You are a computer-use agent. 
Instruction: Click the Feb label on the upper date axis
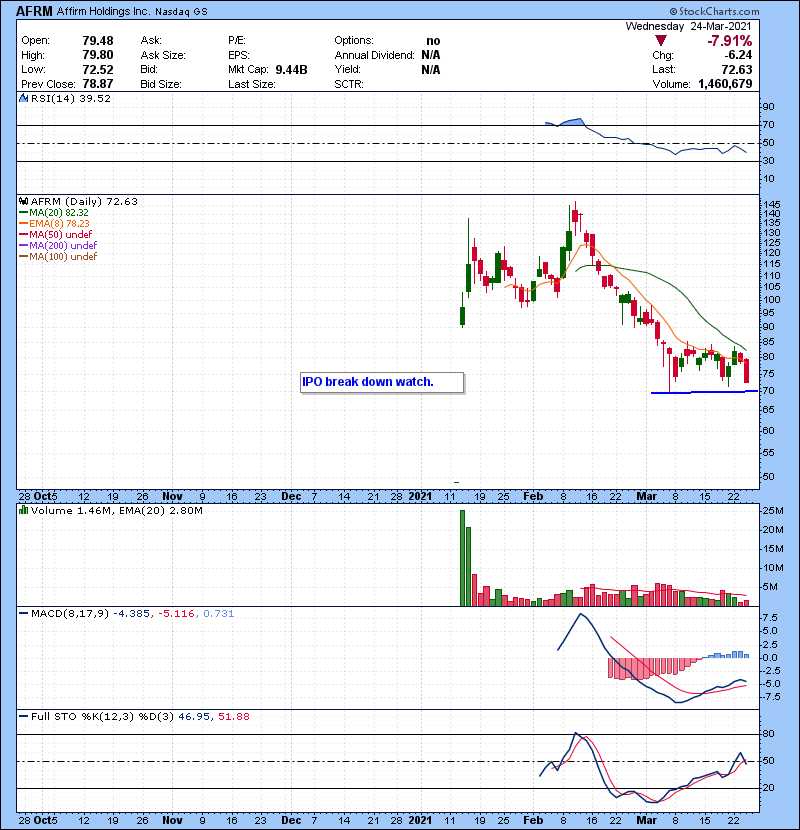pos(533,497)
